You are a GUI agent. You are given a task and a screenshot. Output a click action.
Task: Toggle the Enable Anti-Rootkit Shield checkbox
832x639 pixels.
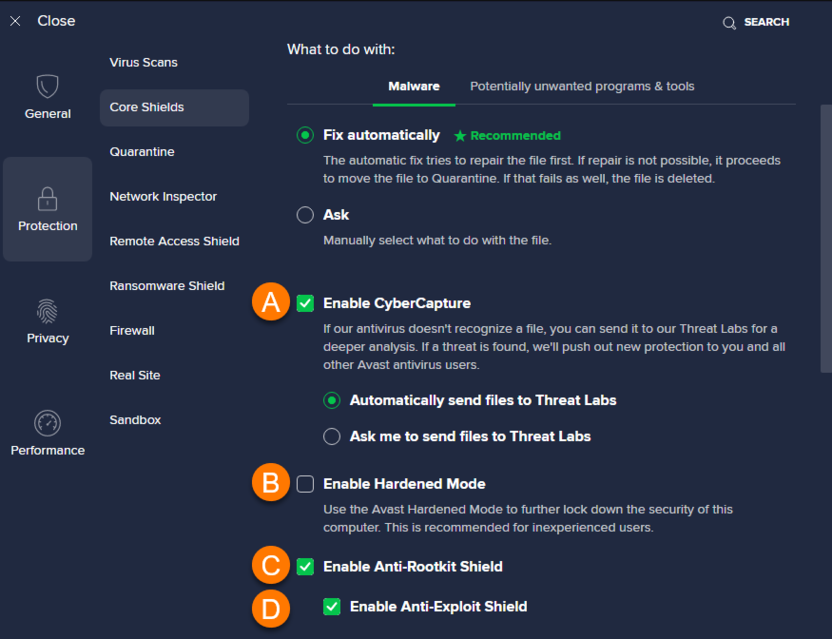(x=305, y=567)
